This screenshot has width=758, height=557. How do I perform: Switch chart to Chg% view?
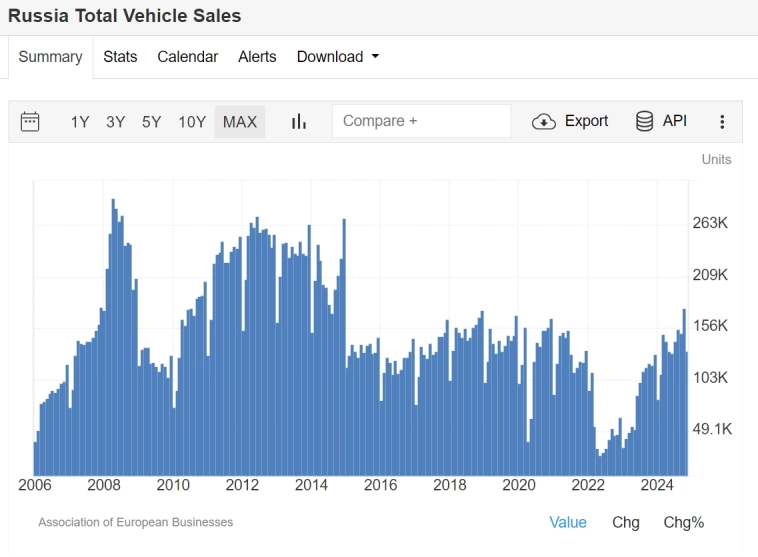click(684, 522)
